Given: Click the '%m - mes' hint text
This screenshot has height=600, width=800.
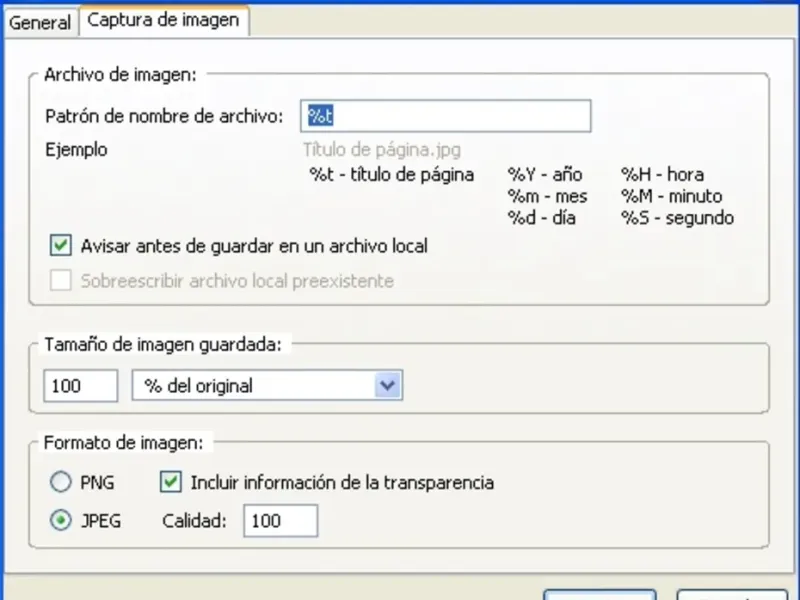Looking at the screenshot, I should (547, 196).
